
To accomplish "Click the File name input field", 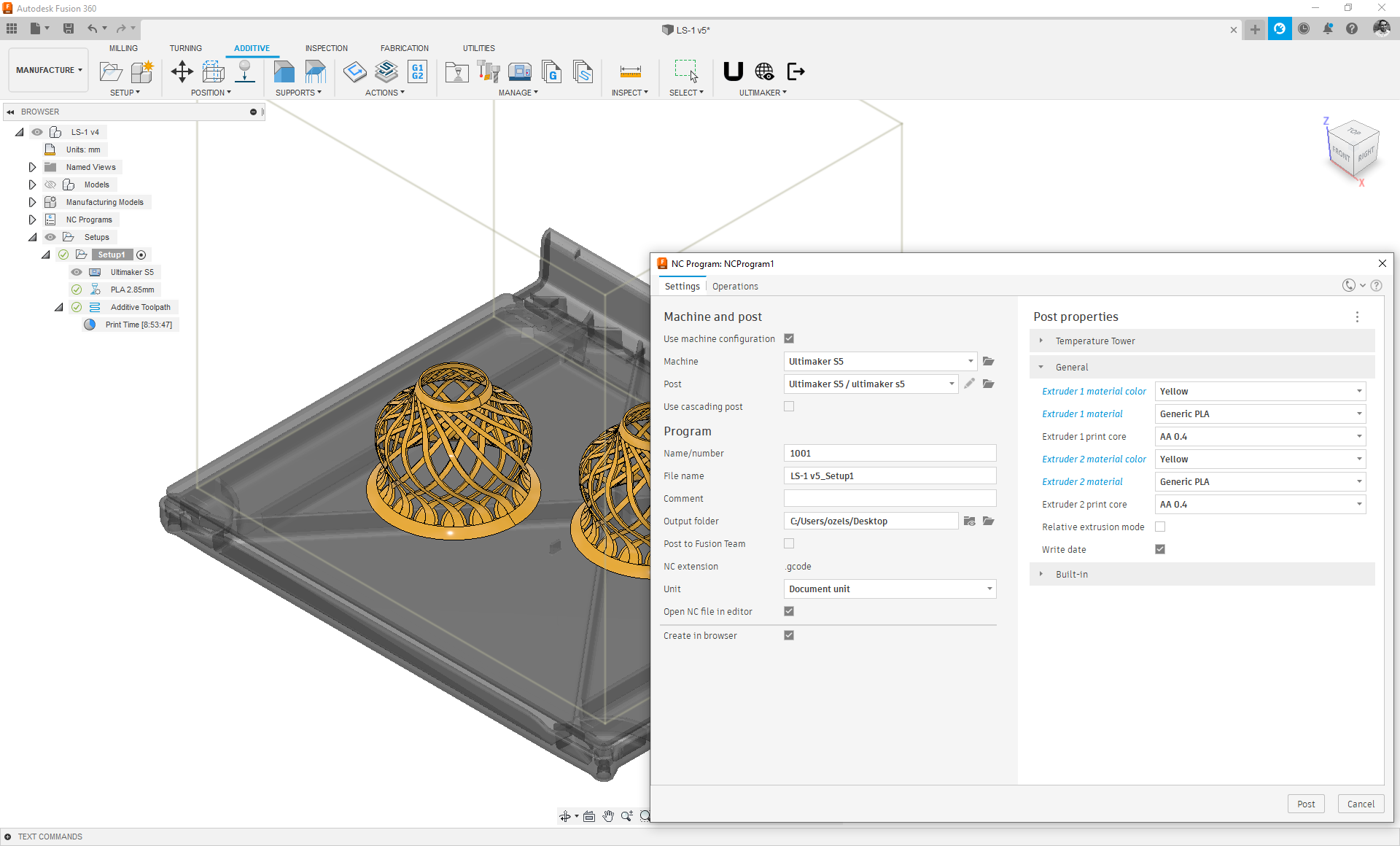I will tap(890, 476).
